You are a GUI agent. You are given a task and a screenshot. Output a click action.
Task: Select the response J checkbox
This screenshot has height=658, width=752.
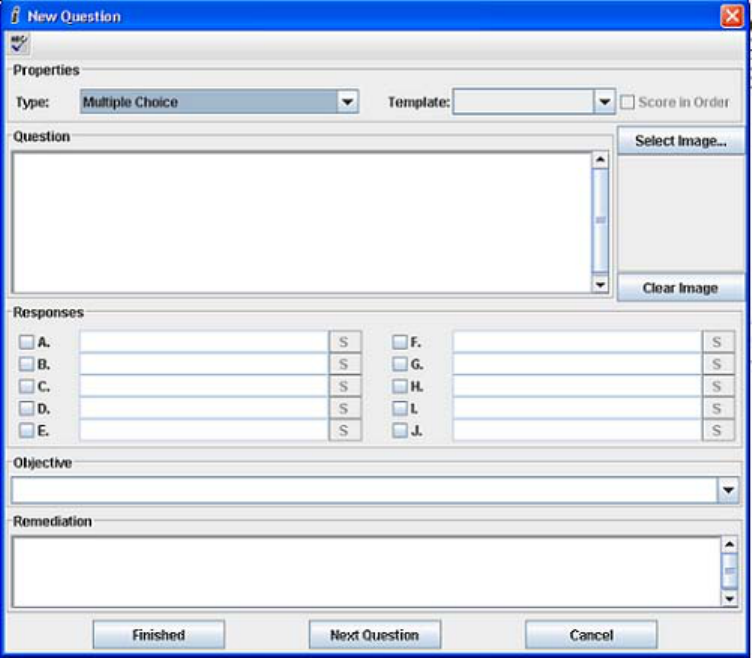coord(400,430)
